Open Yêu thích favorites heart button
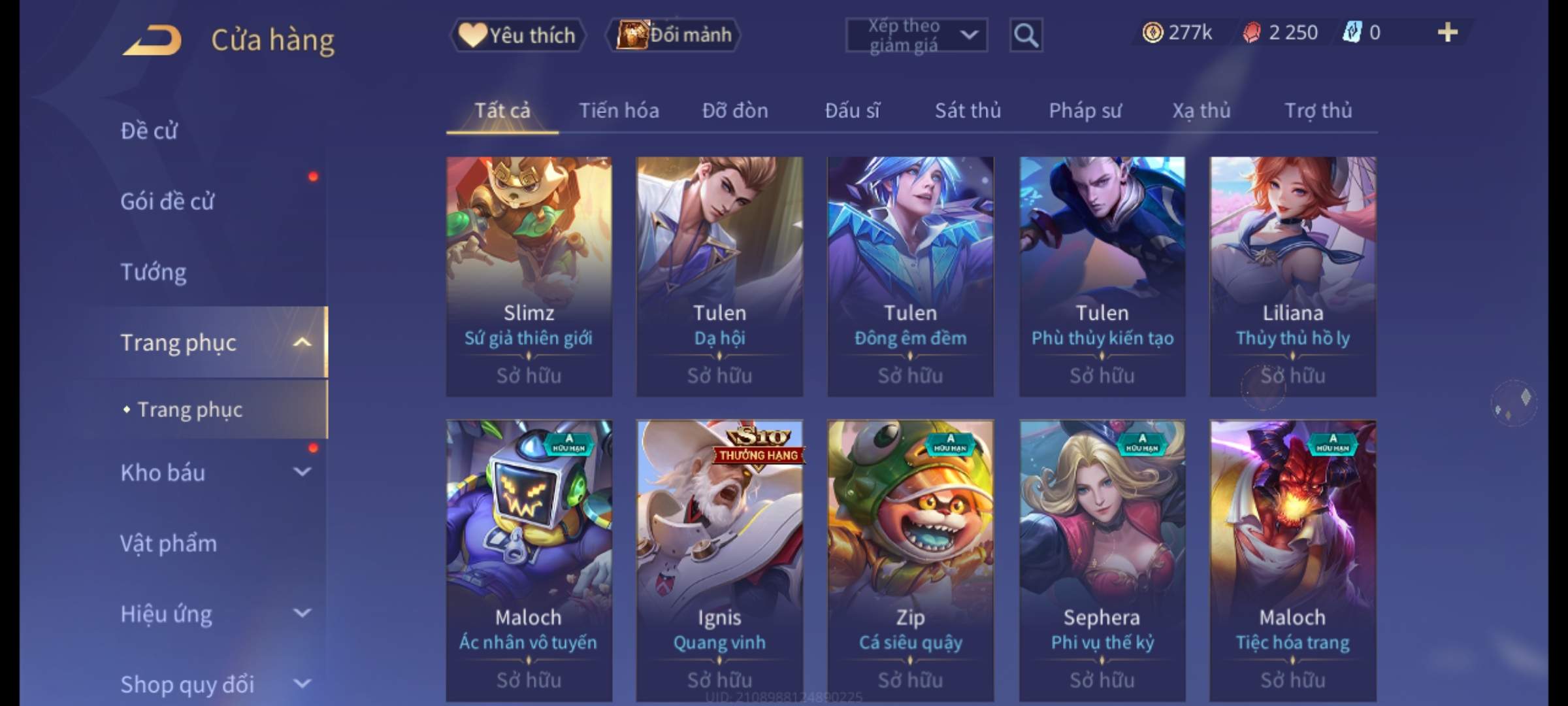 [x=517, y=35]
